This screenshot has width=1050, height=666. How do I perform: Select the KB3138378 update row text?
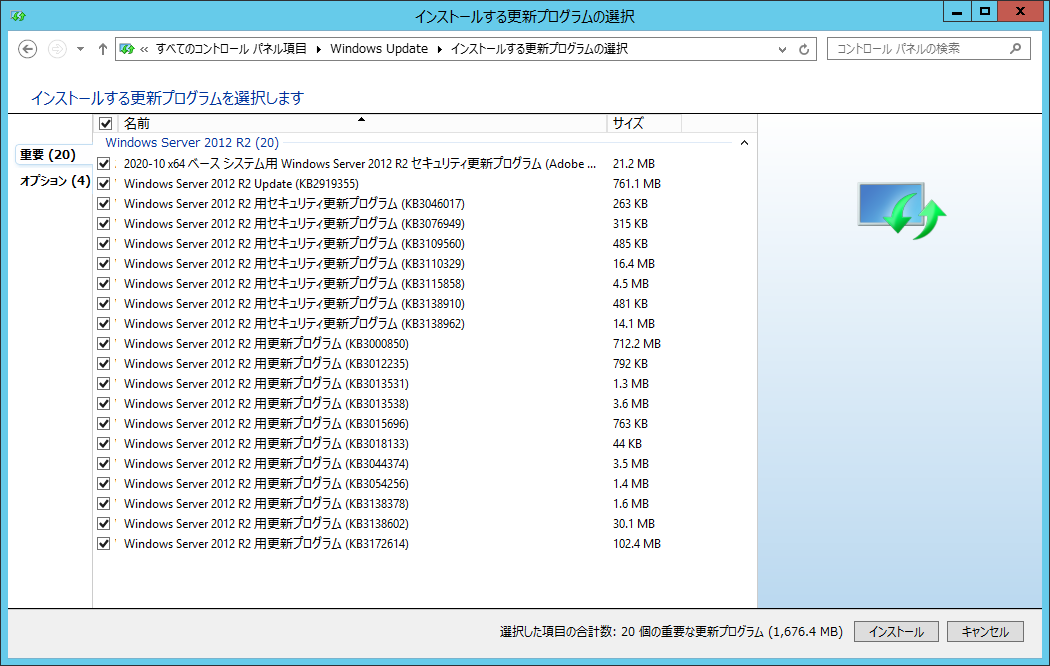tap(266, 503)
